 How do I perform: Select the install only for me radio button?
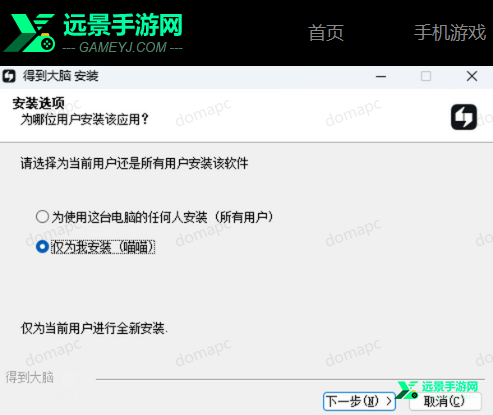tap(42, 247)
